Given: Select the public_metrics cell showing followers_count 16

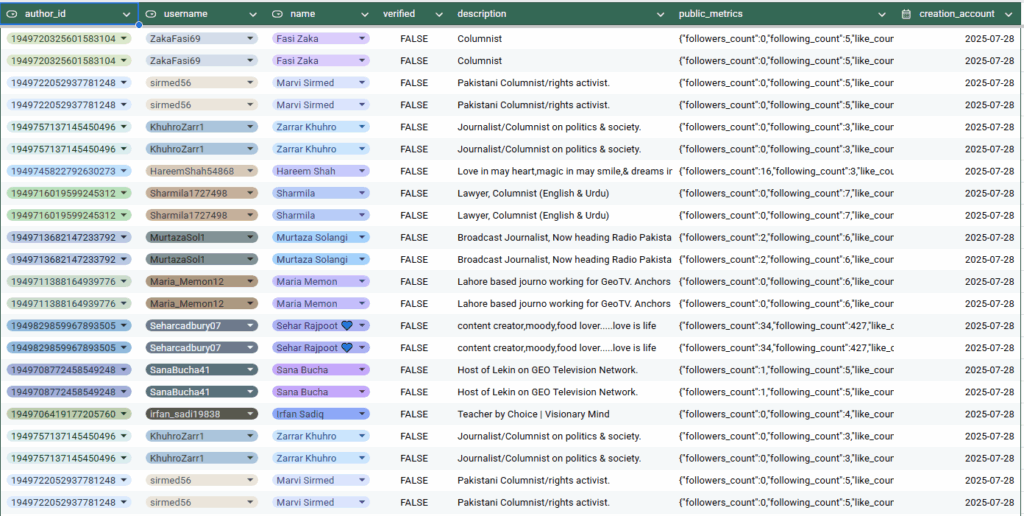Looking at the screenshot, I should 785,171.
